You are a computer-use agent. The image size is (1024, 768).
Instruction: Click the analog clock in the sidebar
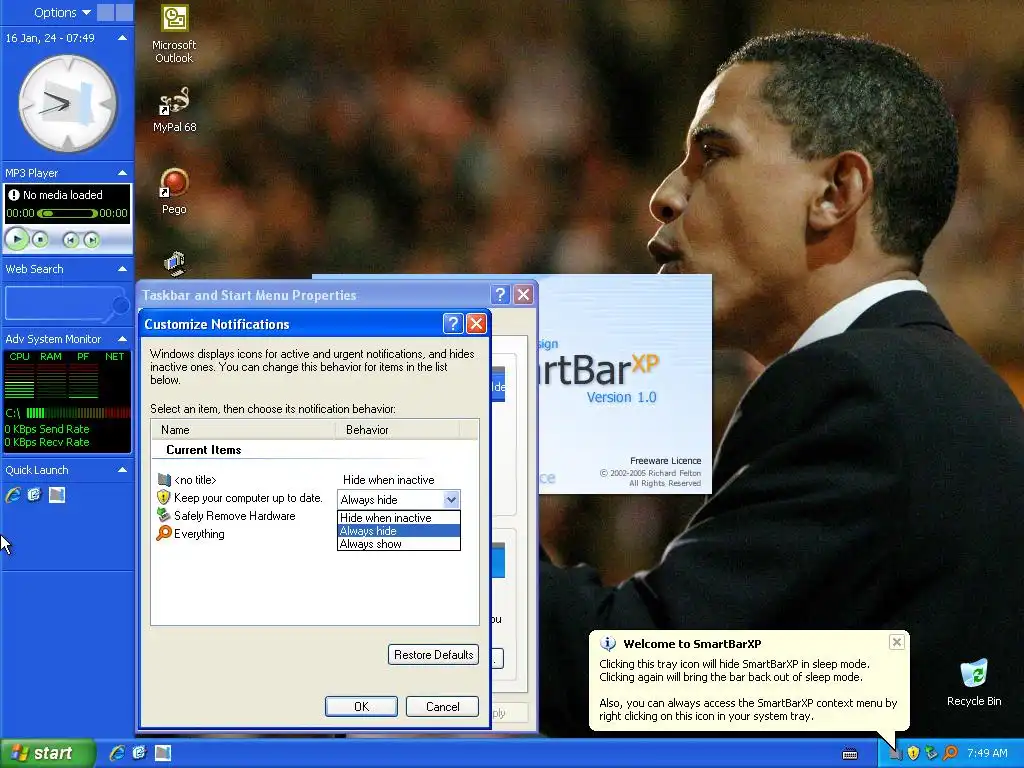click(68, 103)
